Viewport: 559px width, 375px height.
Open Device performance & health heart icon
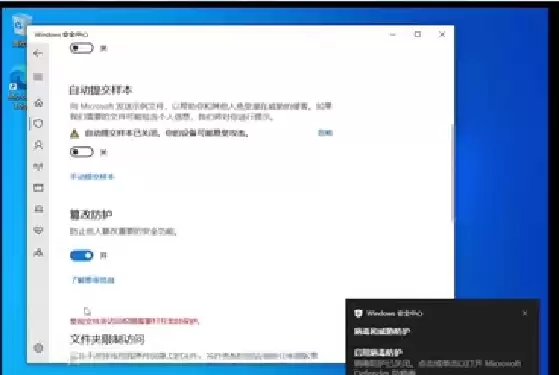click(39, 230)
